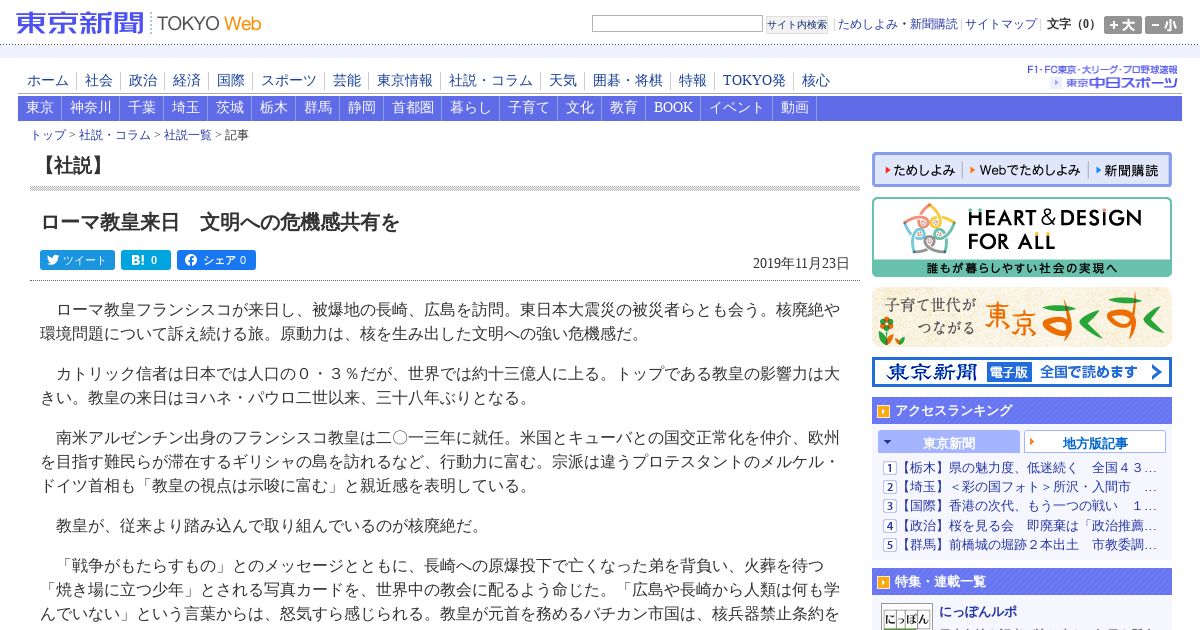Select 東京 in regional bar

tap(40, 108)
